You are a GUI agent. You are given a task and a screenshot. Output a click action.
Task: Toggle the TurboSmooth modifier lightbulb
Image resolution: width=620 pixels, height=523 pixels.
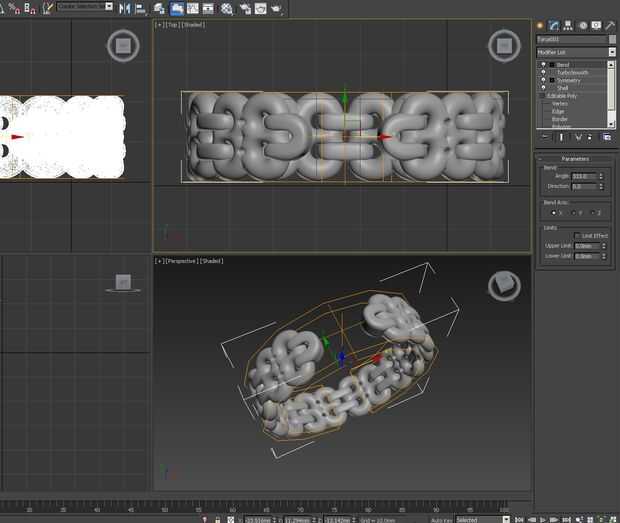point(543,72)
